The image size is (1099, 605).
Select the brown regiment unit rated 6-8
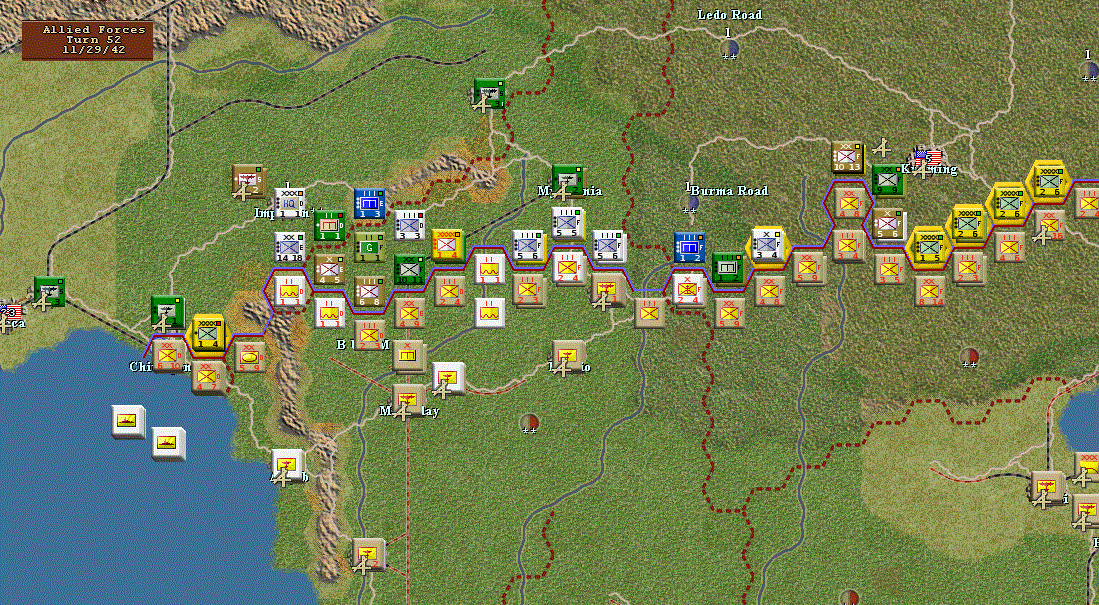point(369,291)
